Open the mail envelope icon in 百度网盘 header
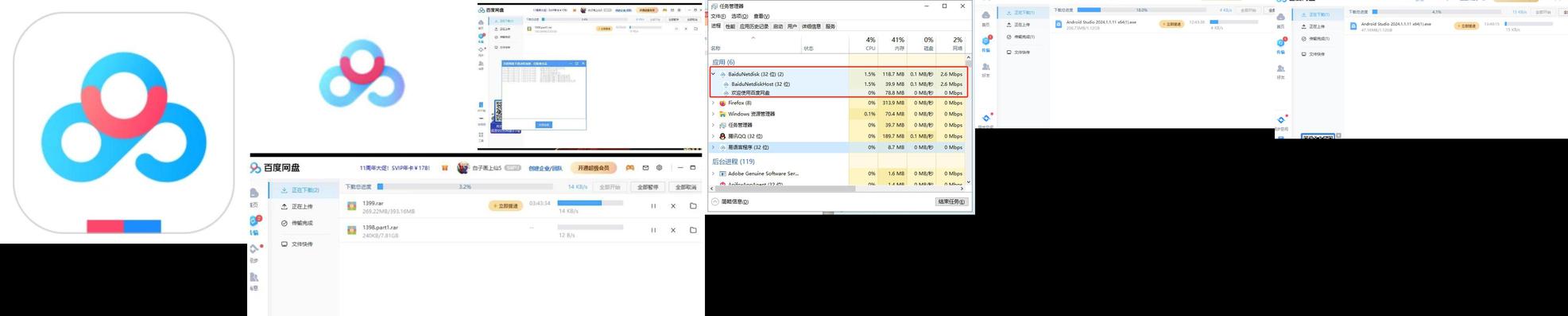Image resolution: width=1568 pixels, height=316 pixels. coord(645,168)
